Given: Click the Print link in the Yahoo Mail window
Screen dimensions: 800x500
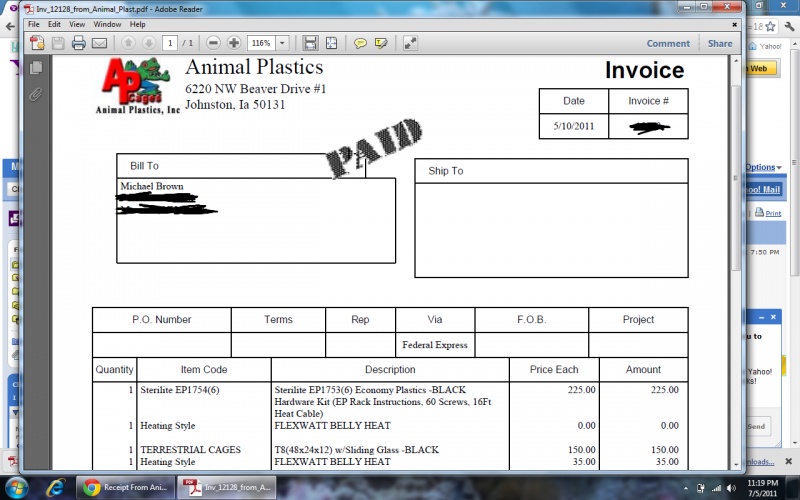Looking at the screenshot, I should pyautogui.click(x=773, y=213).
